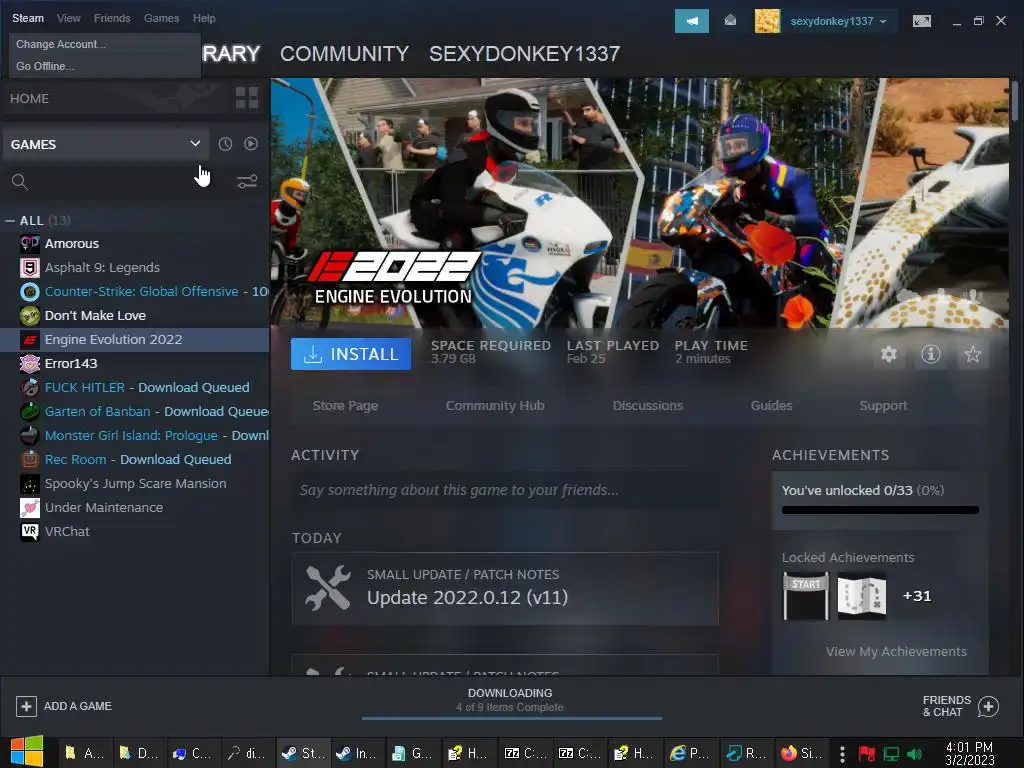
Task: Click the activity status input field
Action: tap(505, 490)
